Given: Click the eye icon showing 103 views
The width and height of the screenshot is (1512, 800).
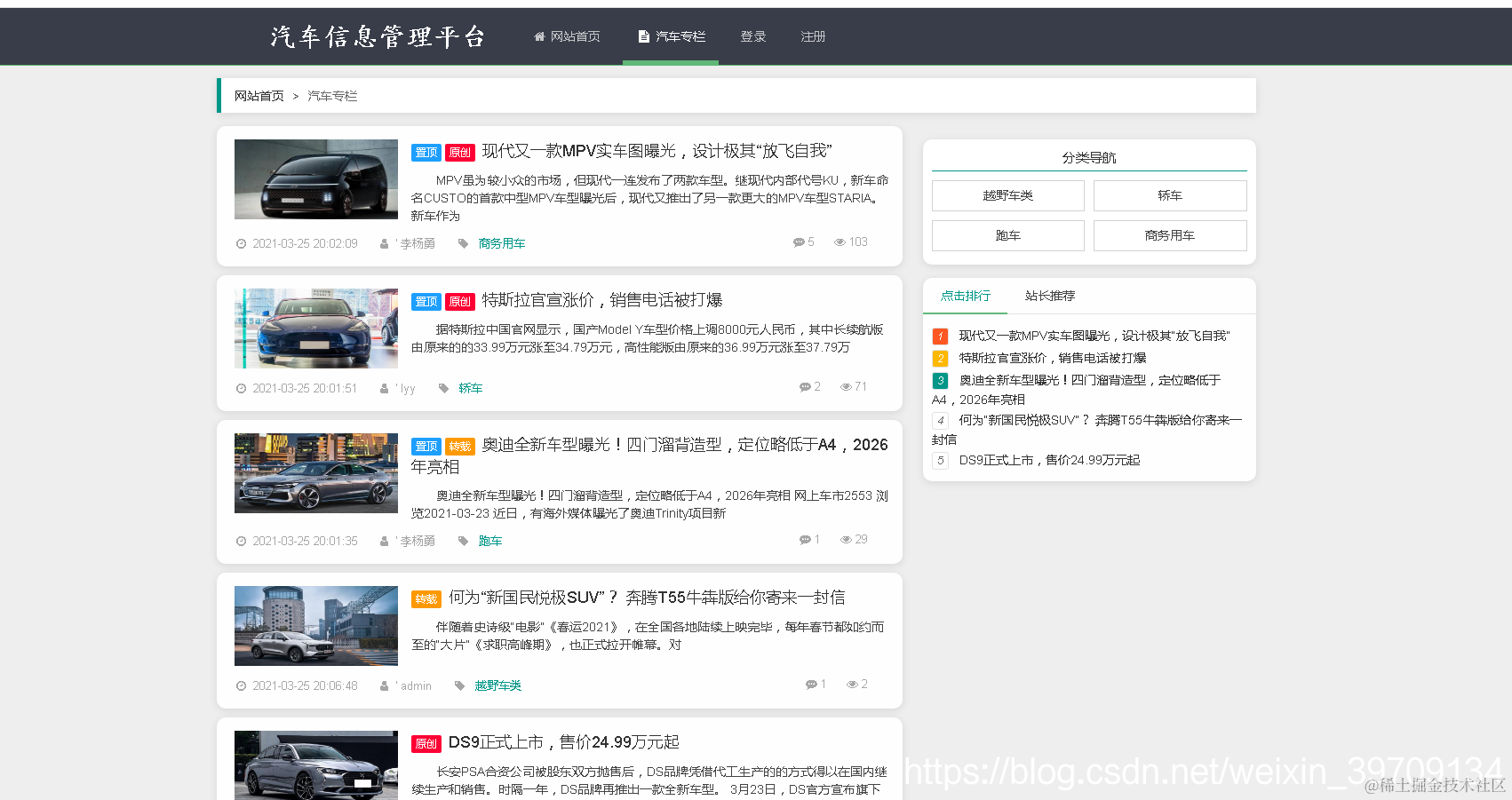Looking at the screenshot, I should pyautogui.click(x=840, y=242).
